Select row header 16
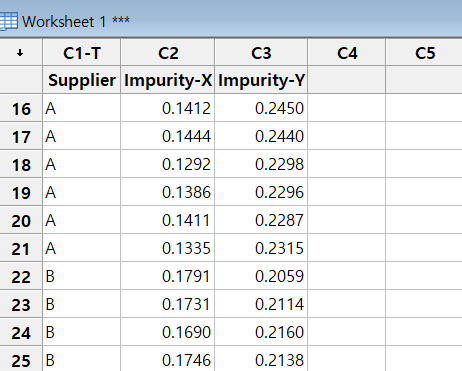 [x=21, y=108]
